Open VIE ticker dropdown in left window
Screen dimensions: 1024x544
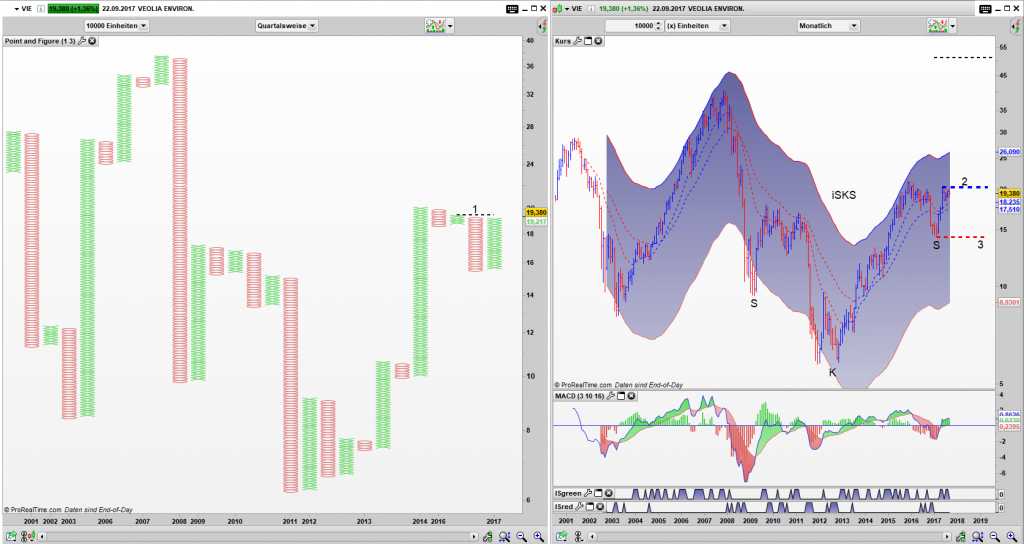(x=18, y=8)
